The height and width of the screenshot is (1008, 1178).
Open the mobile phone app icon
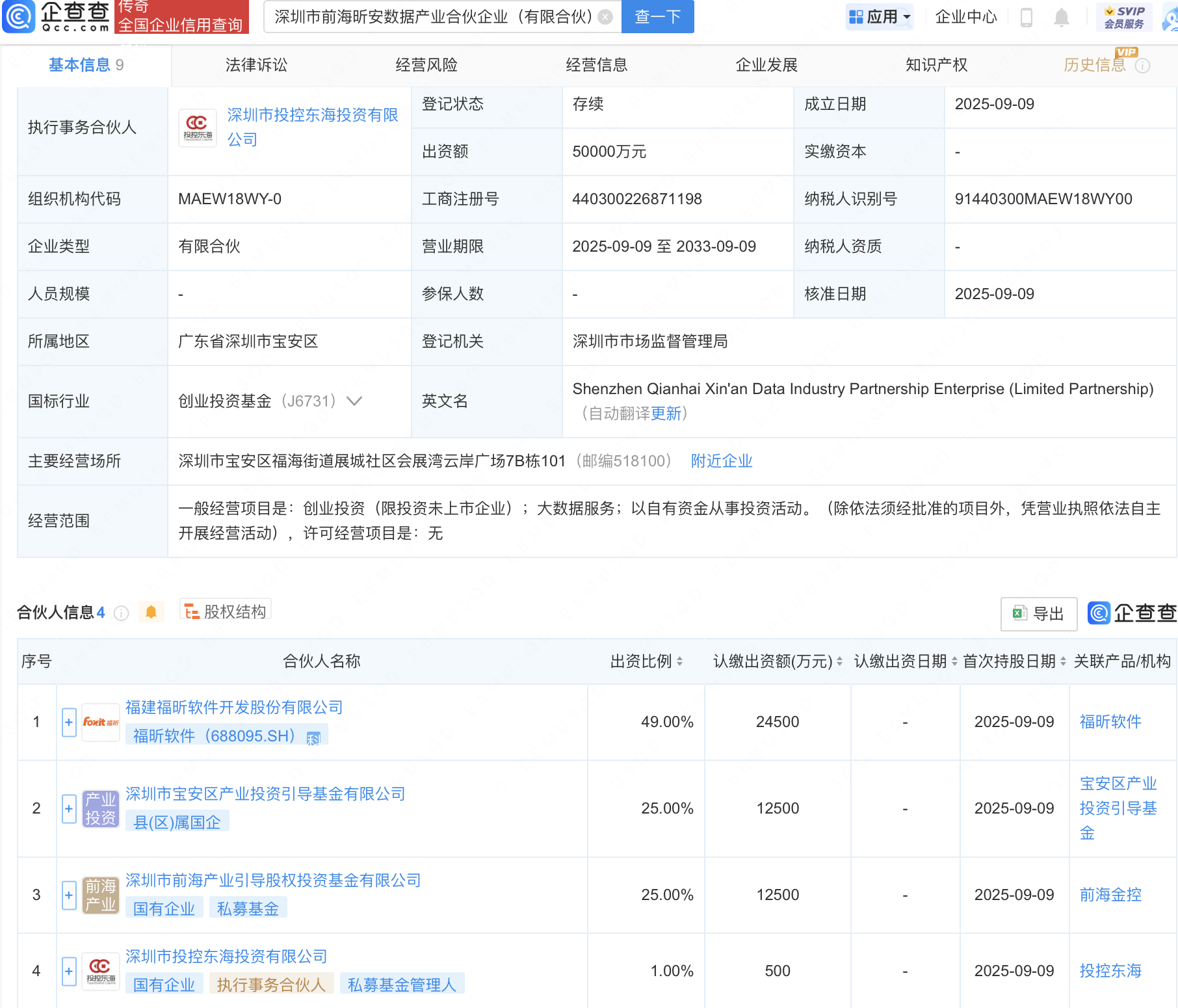[x=1027, y=17]
